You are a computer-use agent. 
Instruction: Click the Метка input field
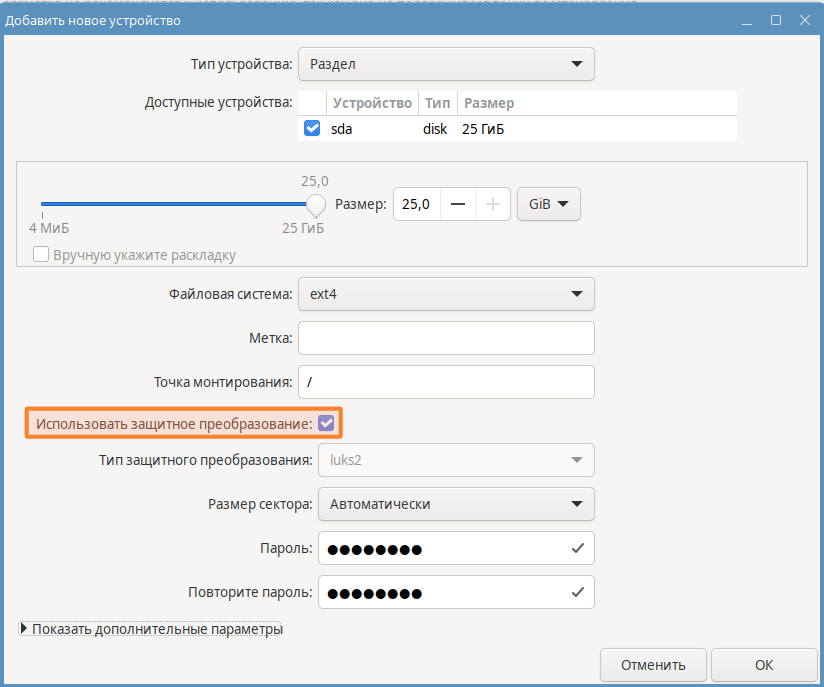click(x=446, y=338)
